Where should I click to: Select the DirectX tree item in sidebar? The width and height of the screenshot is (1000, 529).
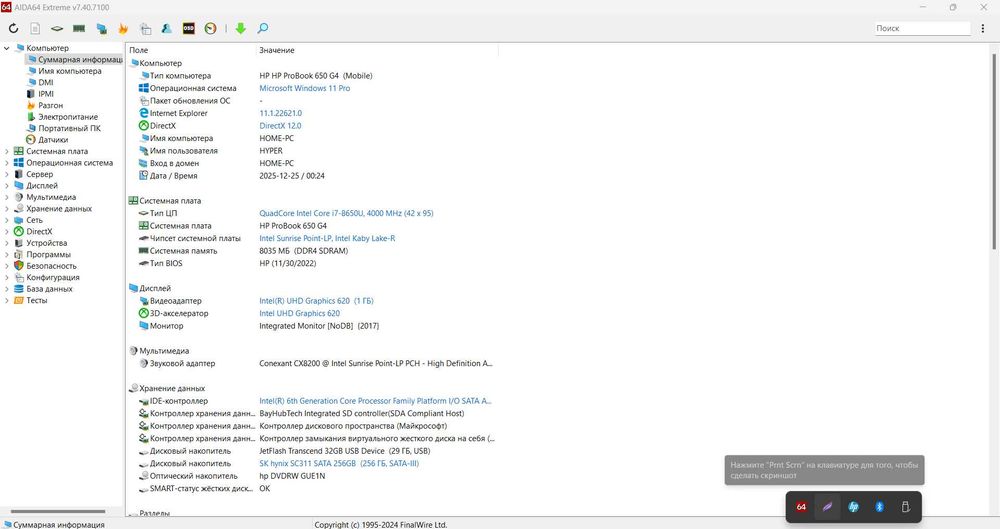[x=39, y=232]
